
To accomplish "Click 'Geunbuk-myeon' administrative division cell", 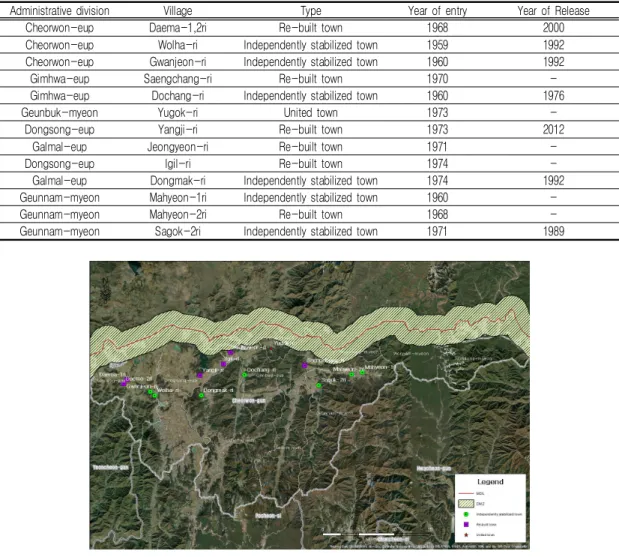I will point(60,113).
